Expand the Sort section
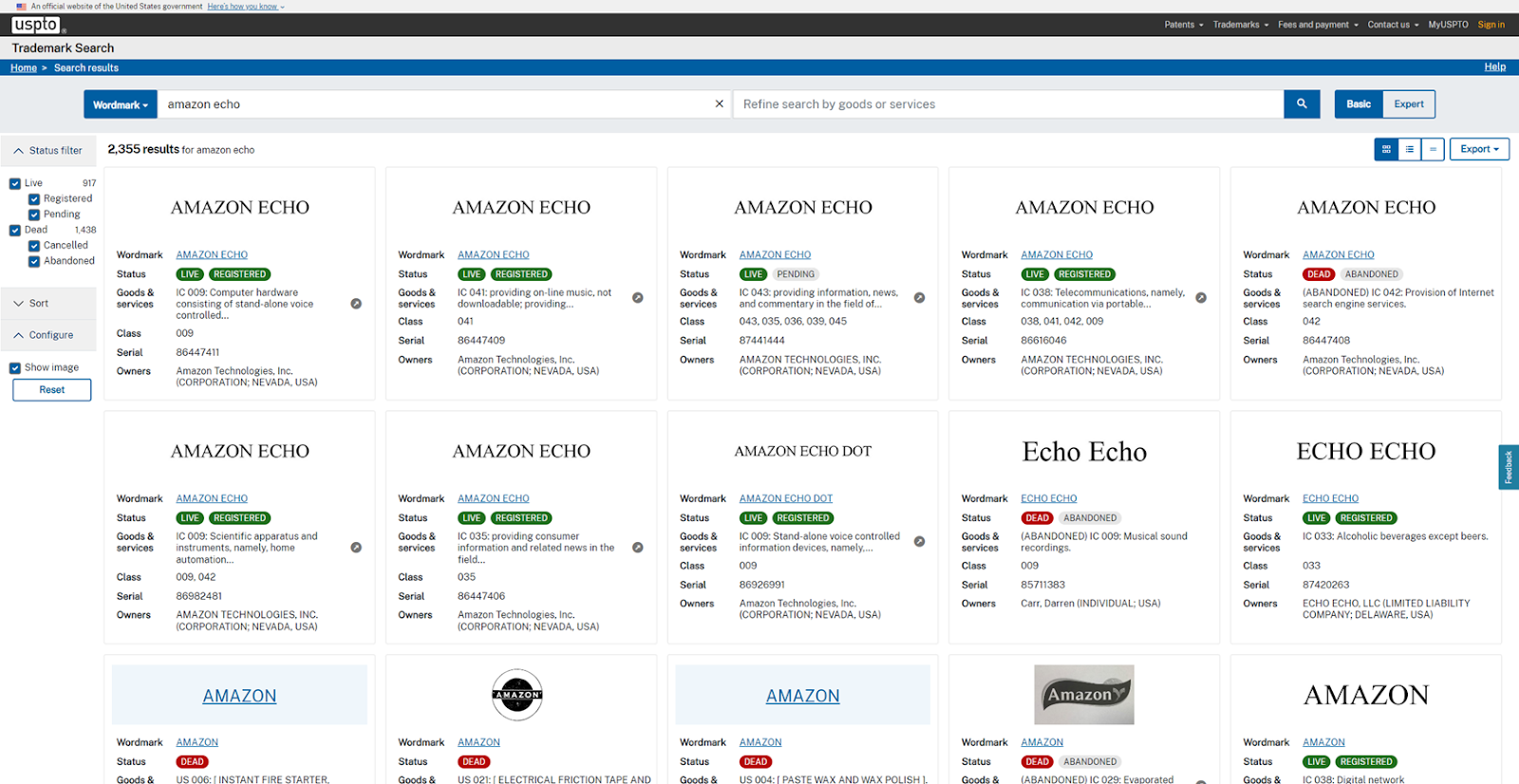Image resolution: width=1519 pixels, height=784 pixels. pyautogui.click(x=48, y=303)
